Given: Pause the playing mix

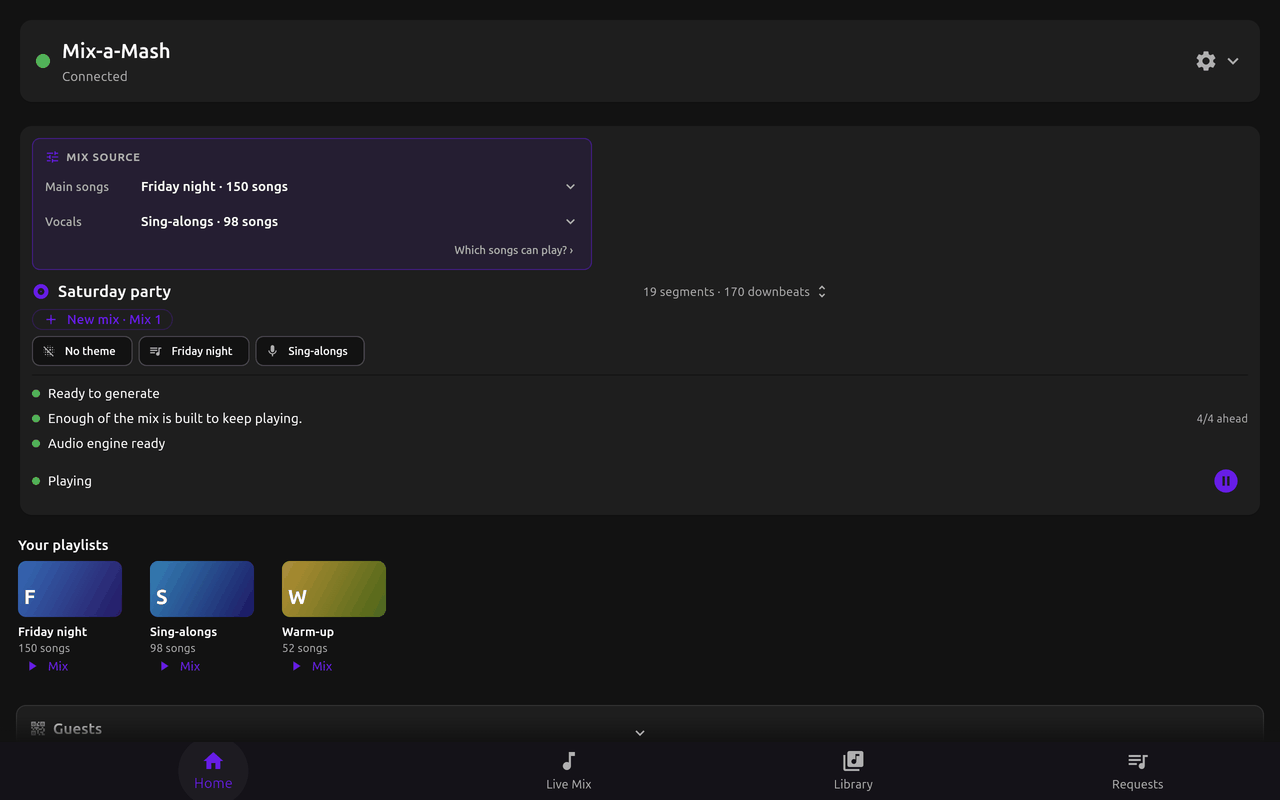Looking at the screenshot, I should coord(1226,481).
